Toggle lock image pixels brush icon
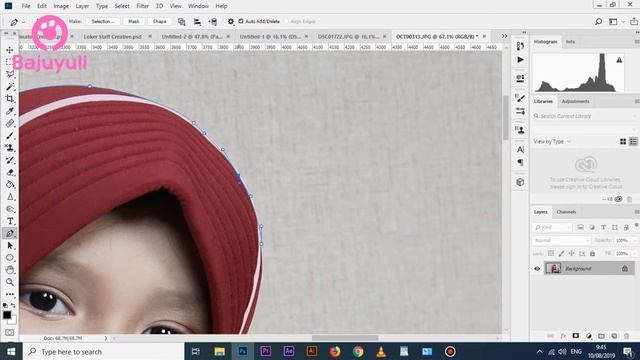 coord(562,253)
